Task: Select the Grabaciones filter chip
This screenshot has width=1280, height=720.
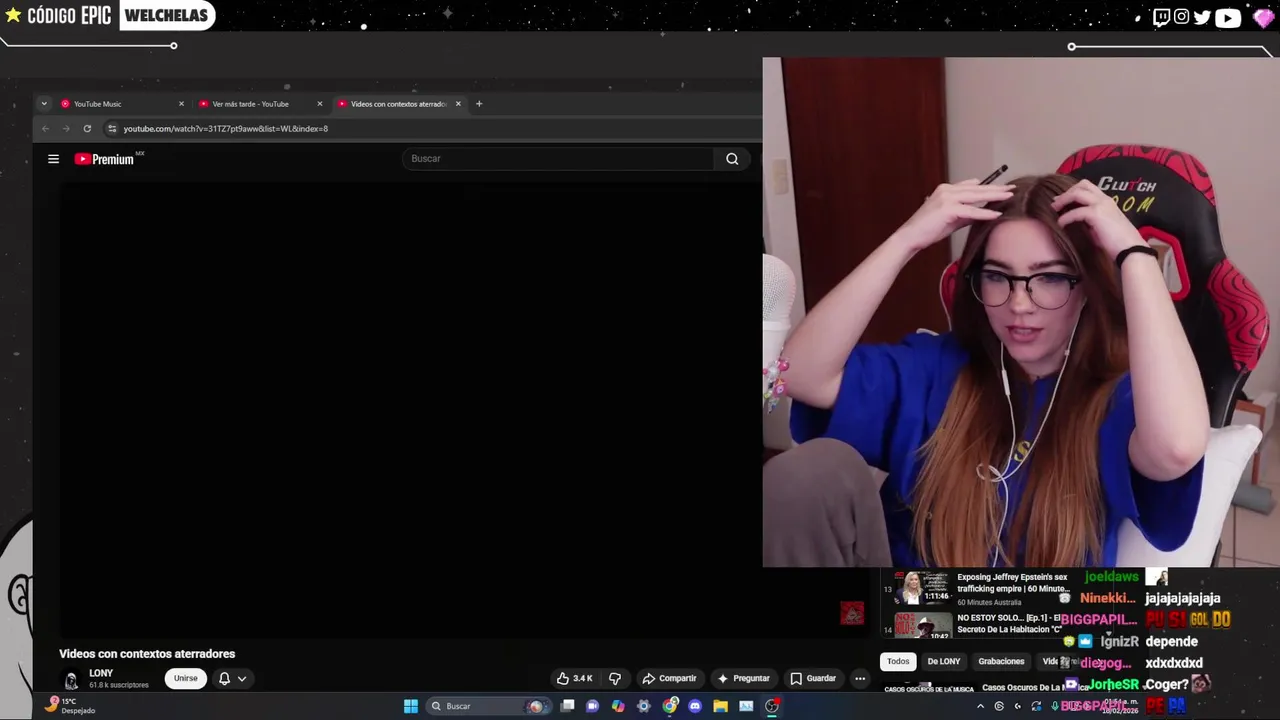Action: click(x=1001, y=661)
